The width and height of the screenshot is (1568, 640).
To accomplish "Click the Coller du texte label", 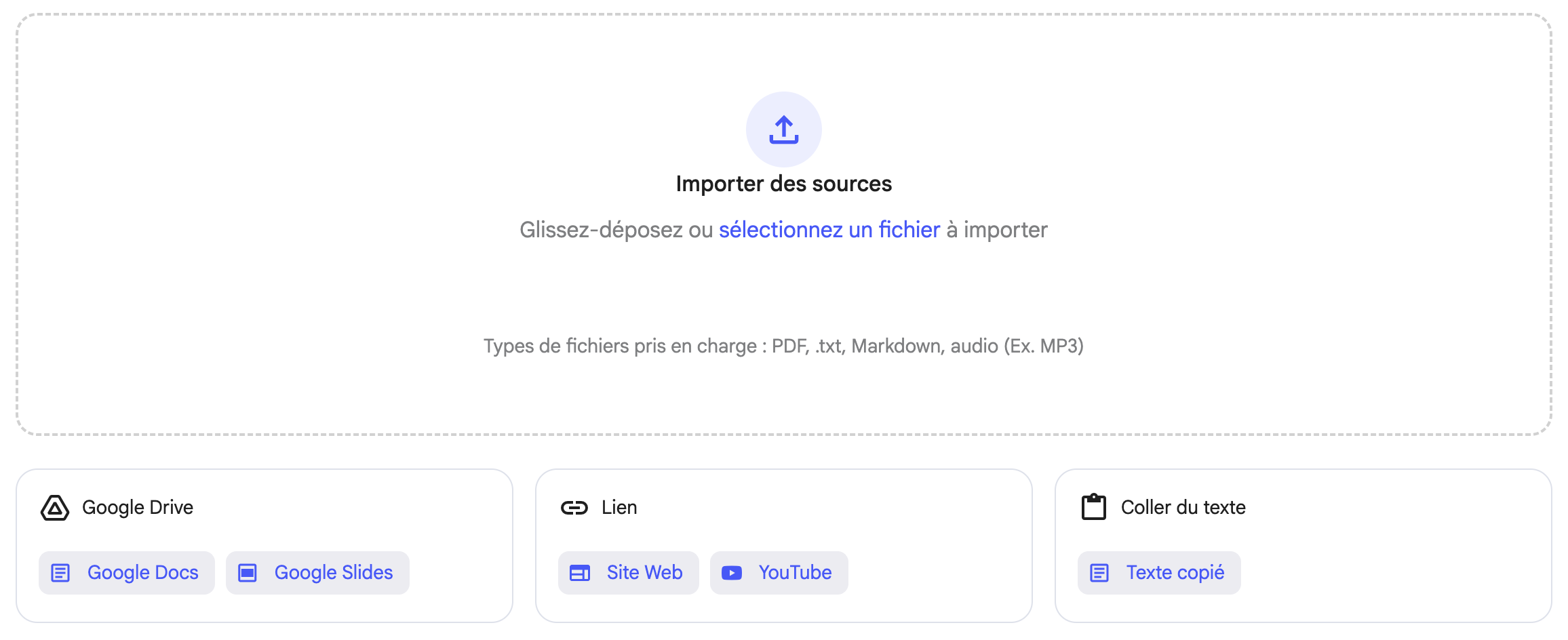I will 1183,507.
